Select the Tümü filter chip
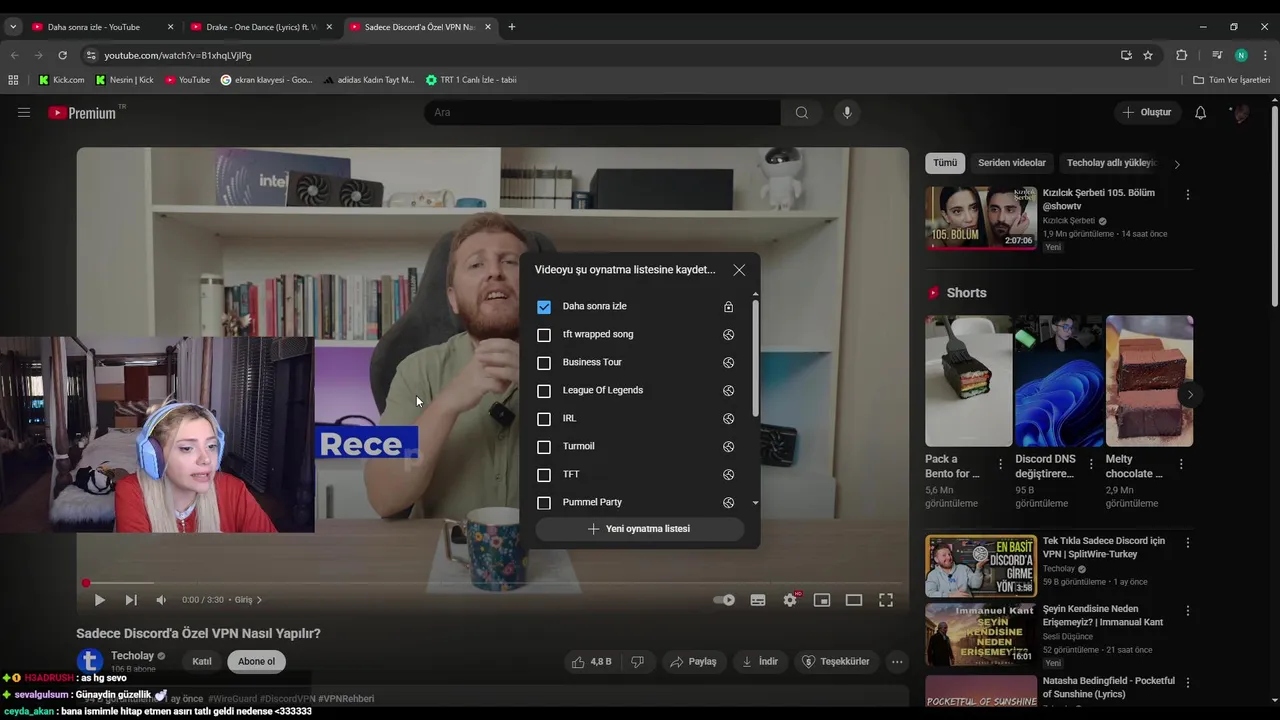This screenshot has width=1280, height=720. pyautogui.click(x=945, y=163)
